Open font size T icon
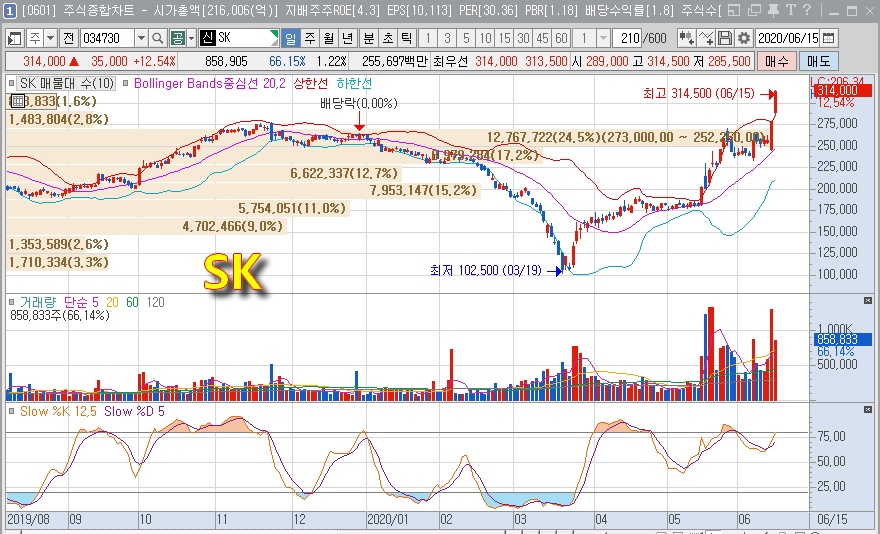Screen dimensions: 880x534 click(791, 10)
